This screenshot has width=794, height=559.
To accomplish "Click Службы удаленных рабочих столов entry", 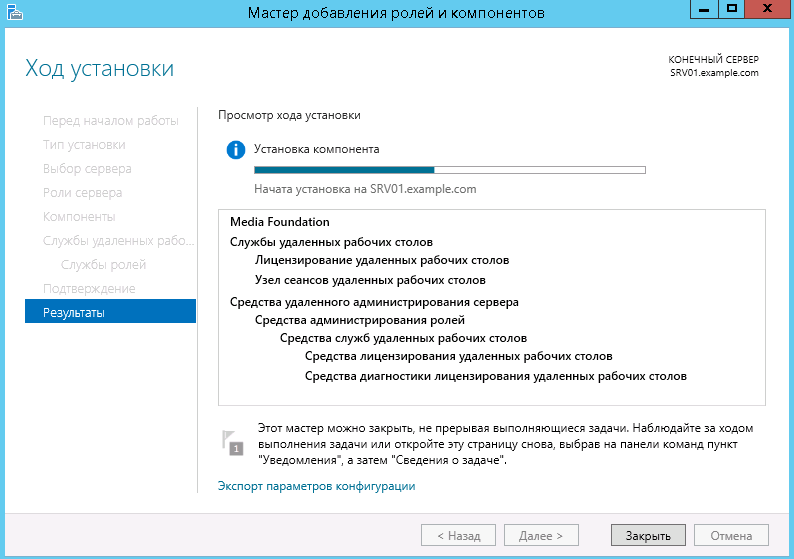I will (x=331, y=242).
